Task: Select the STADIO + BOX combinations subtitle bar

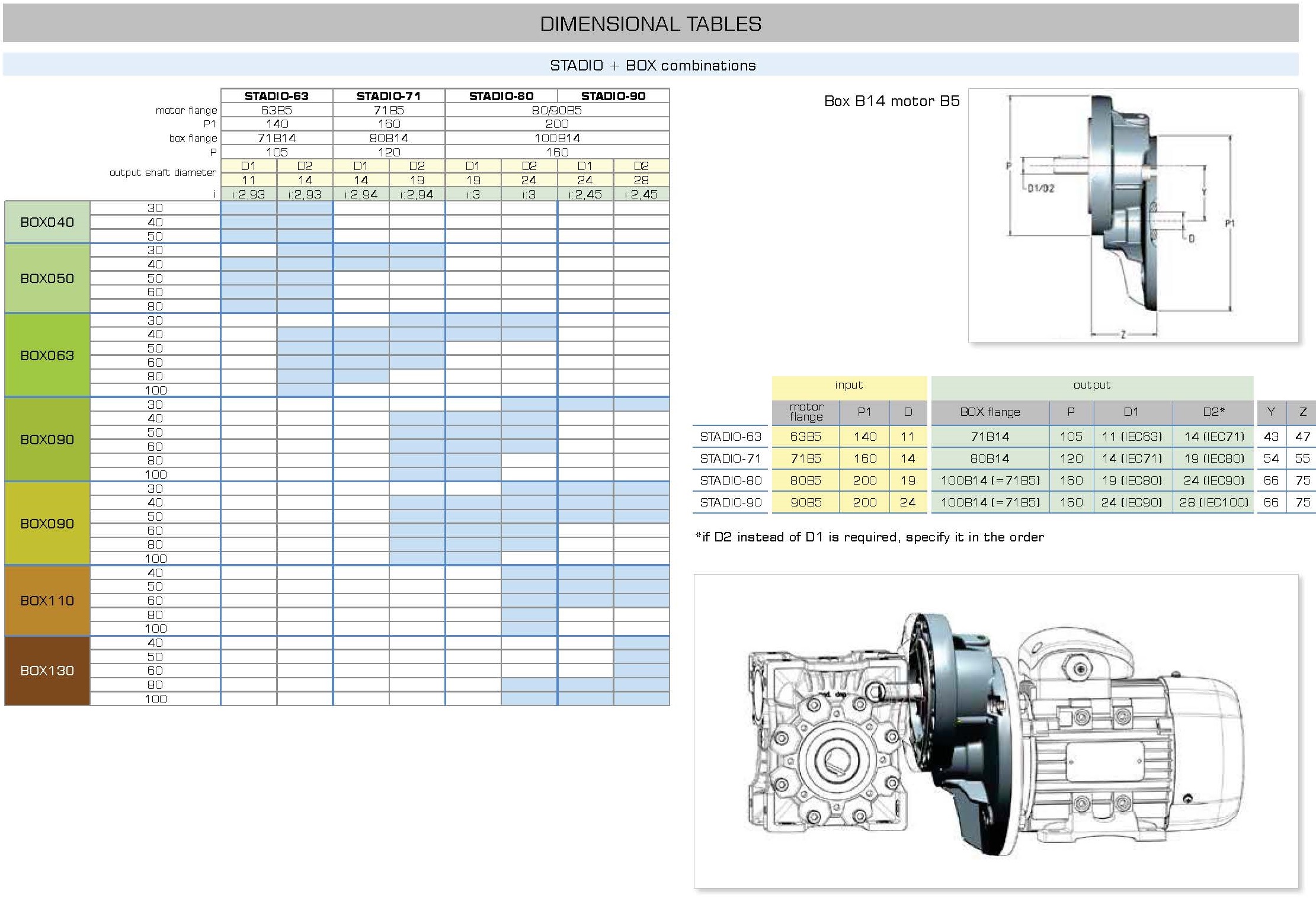Action: click(652, 65)
